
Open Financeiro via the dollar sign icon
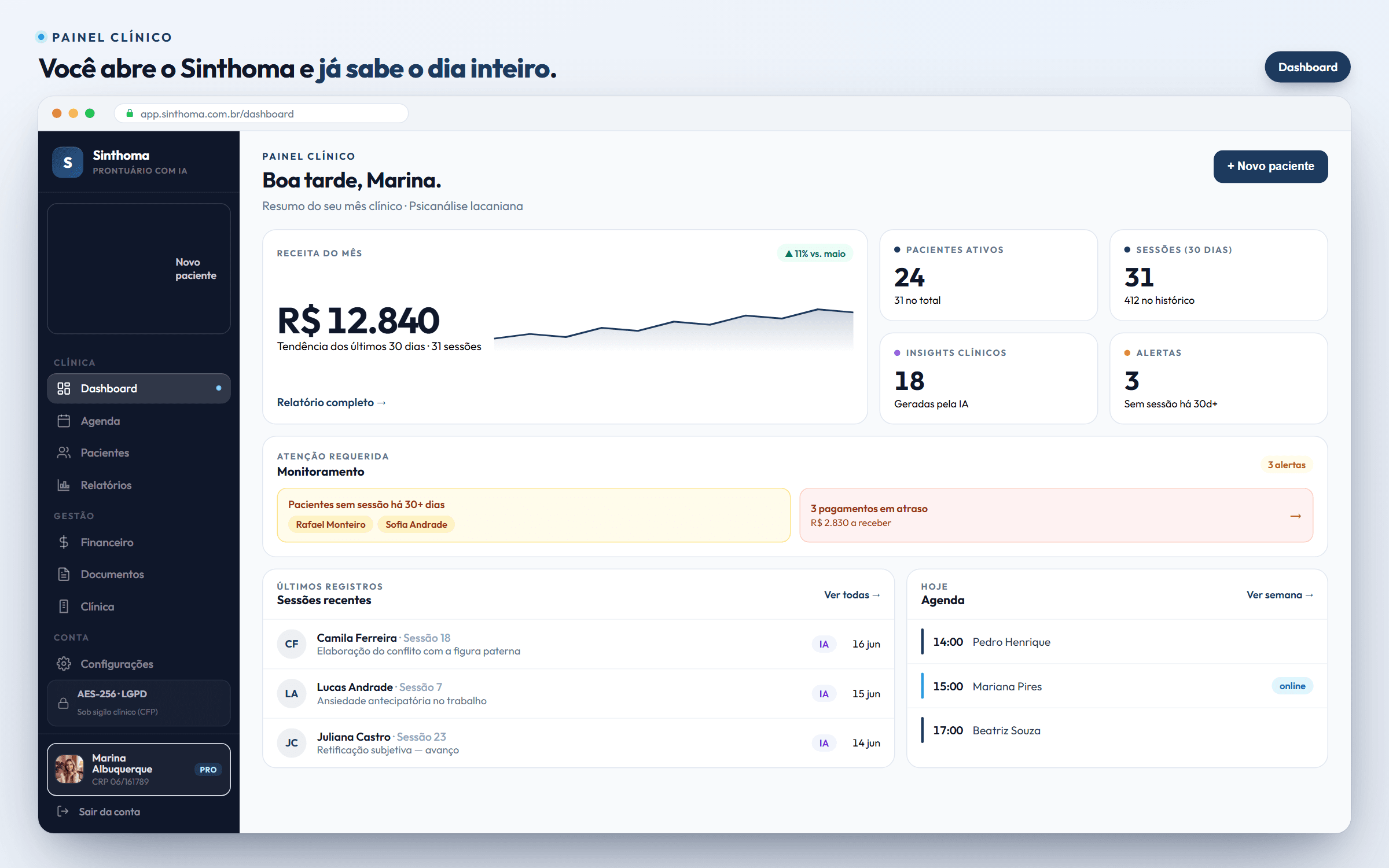(64, 542)
